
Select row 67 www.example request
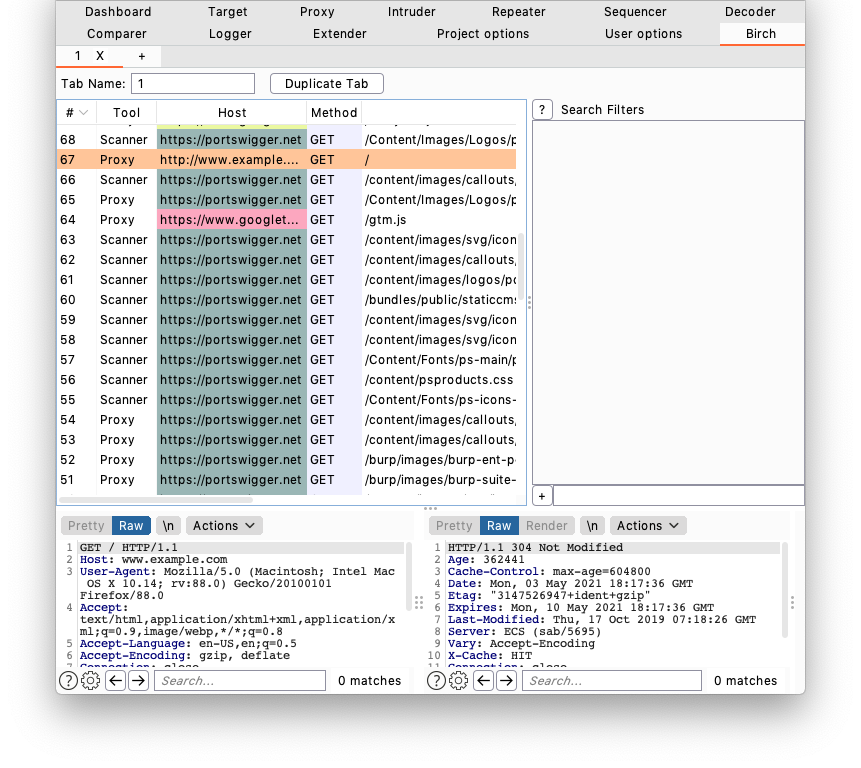click(x=287, y=160)
